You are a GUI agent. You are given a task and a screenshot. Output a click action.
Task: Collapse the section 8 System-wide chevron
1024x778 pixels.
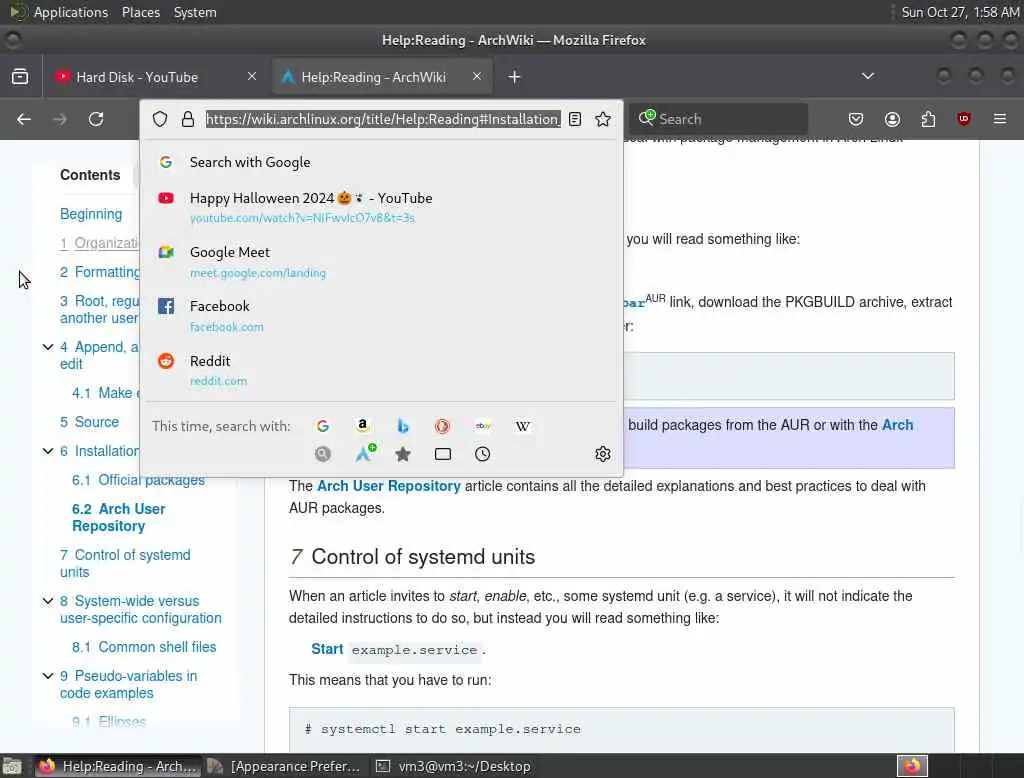pyautogui.click(x=48, y=601)
